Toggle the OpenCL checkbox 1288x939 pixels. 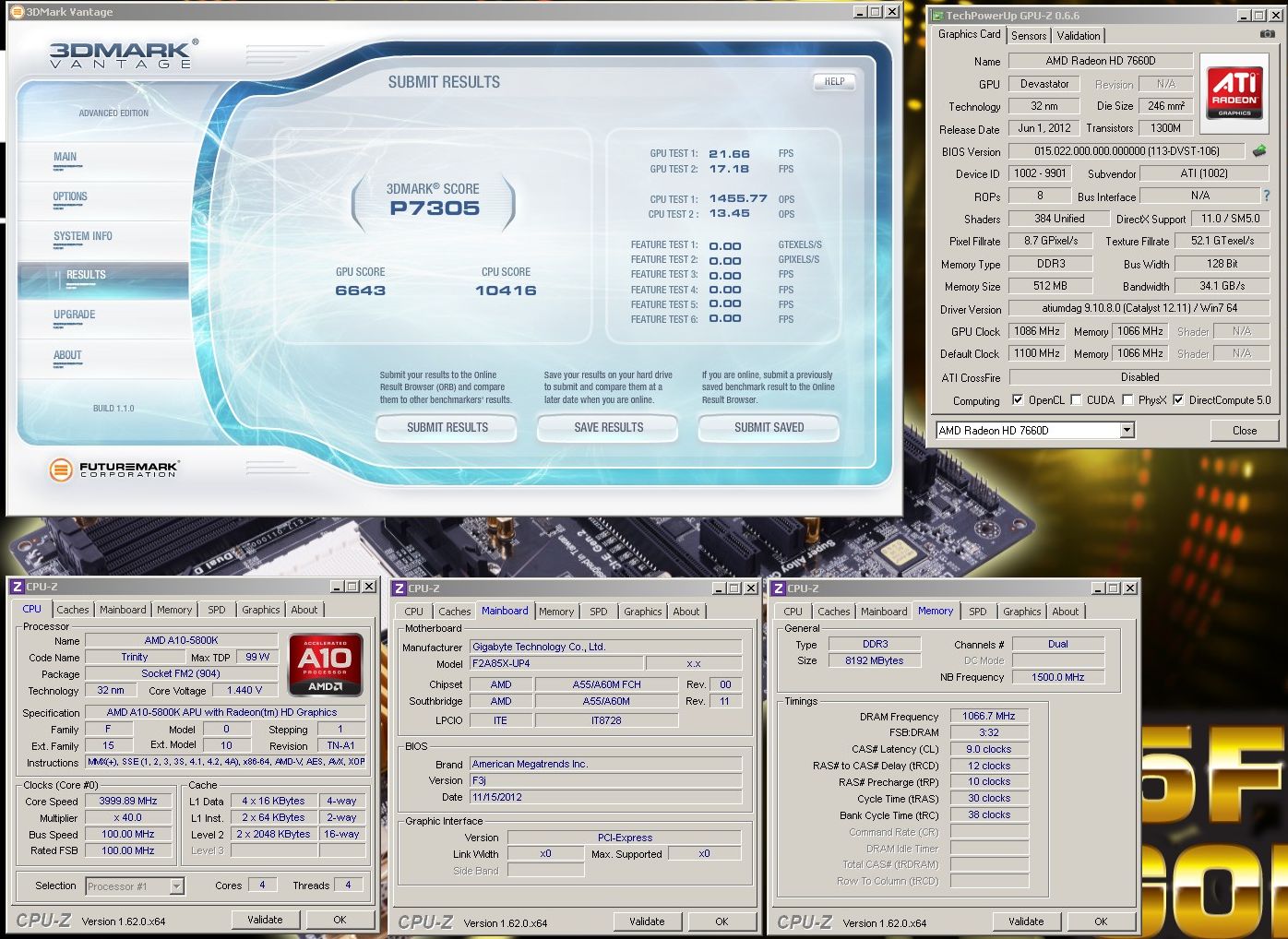(x=1018, y=400)
